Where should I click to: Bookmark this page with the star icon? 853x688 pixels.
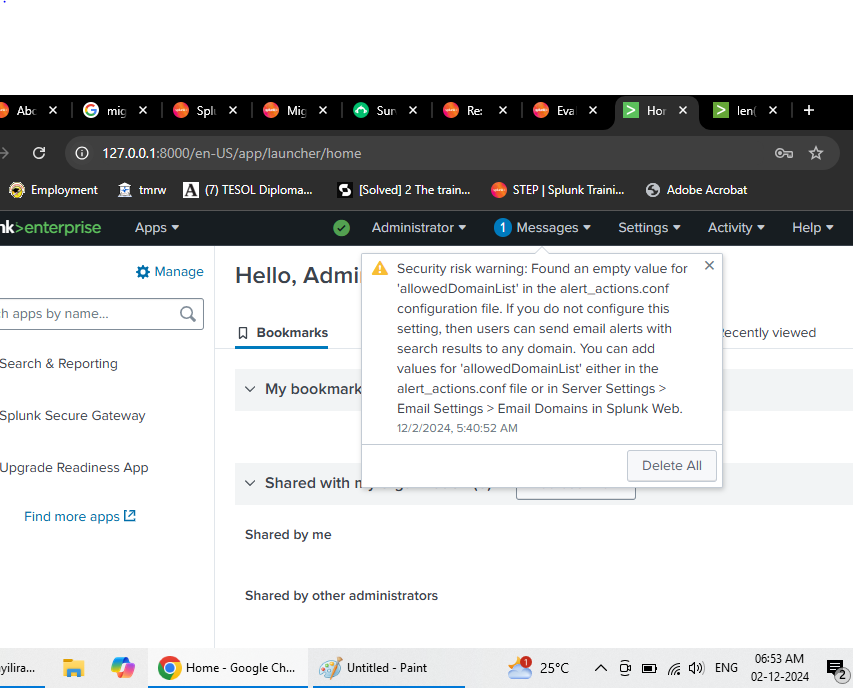coord(815,153)
